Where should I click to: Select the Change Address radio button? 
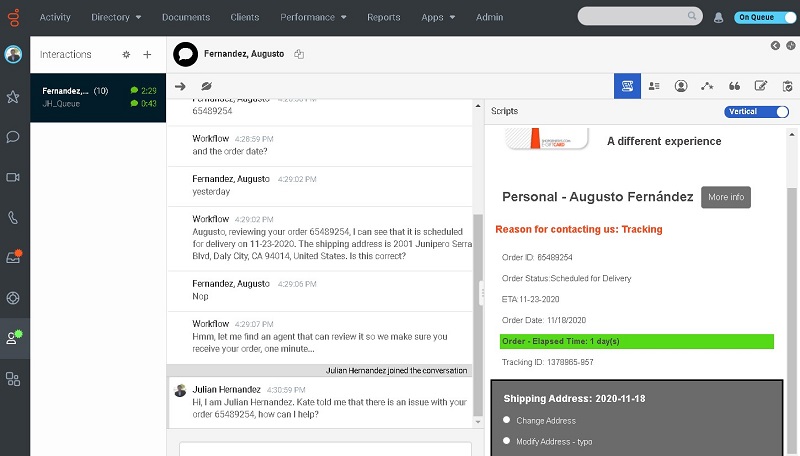coord(506,420)
